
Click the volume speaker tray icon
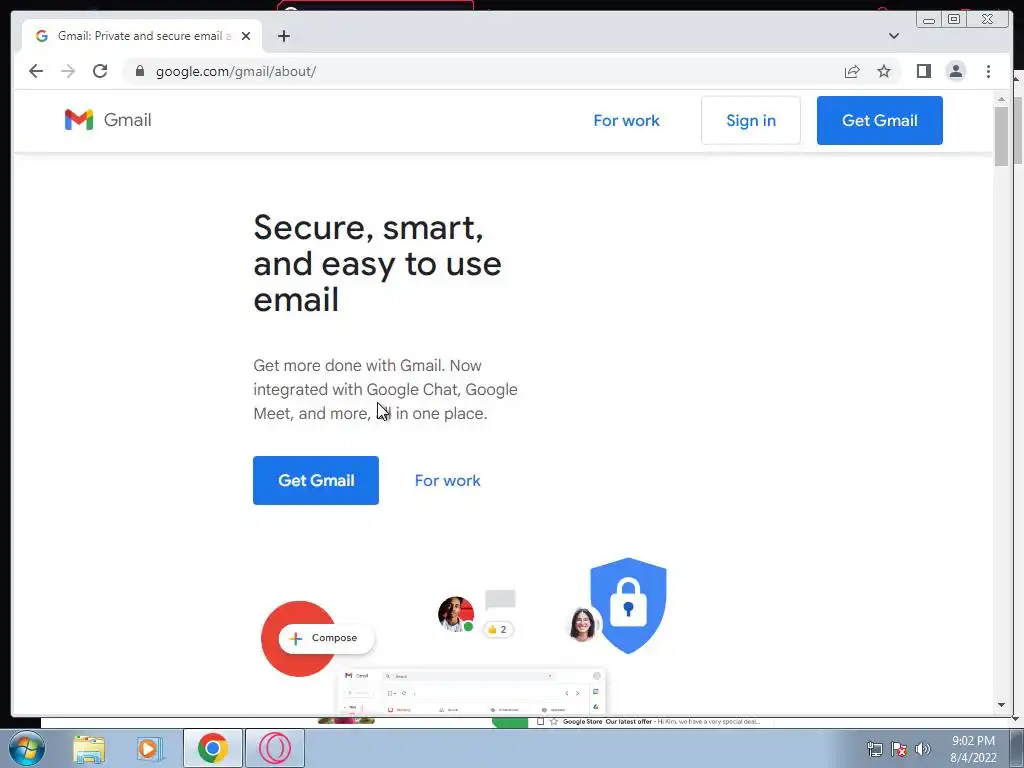(x=923, y=749)
